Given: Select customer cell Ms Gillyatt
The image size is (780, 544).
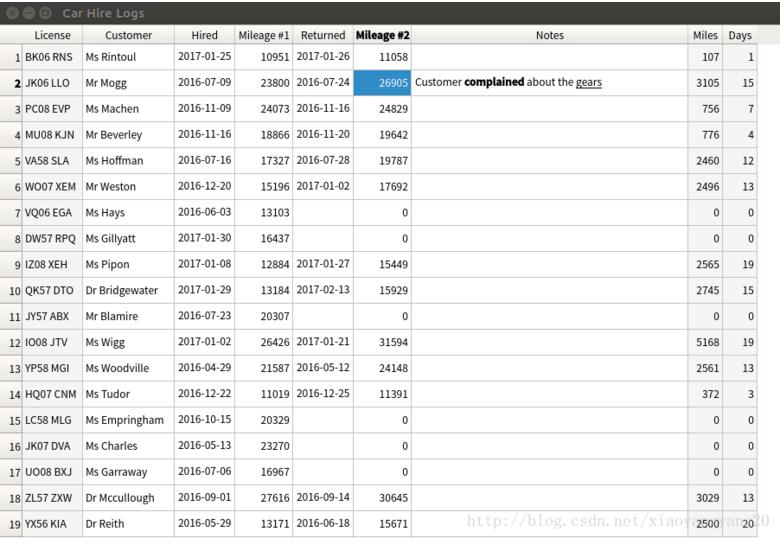Looking at the screenshot, I should pyautogui.click(x=128, y=238).
